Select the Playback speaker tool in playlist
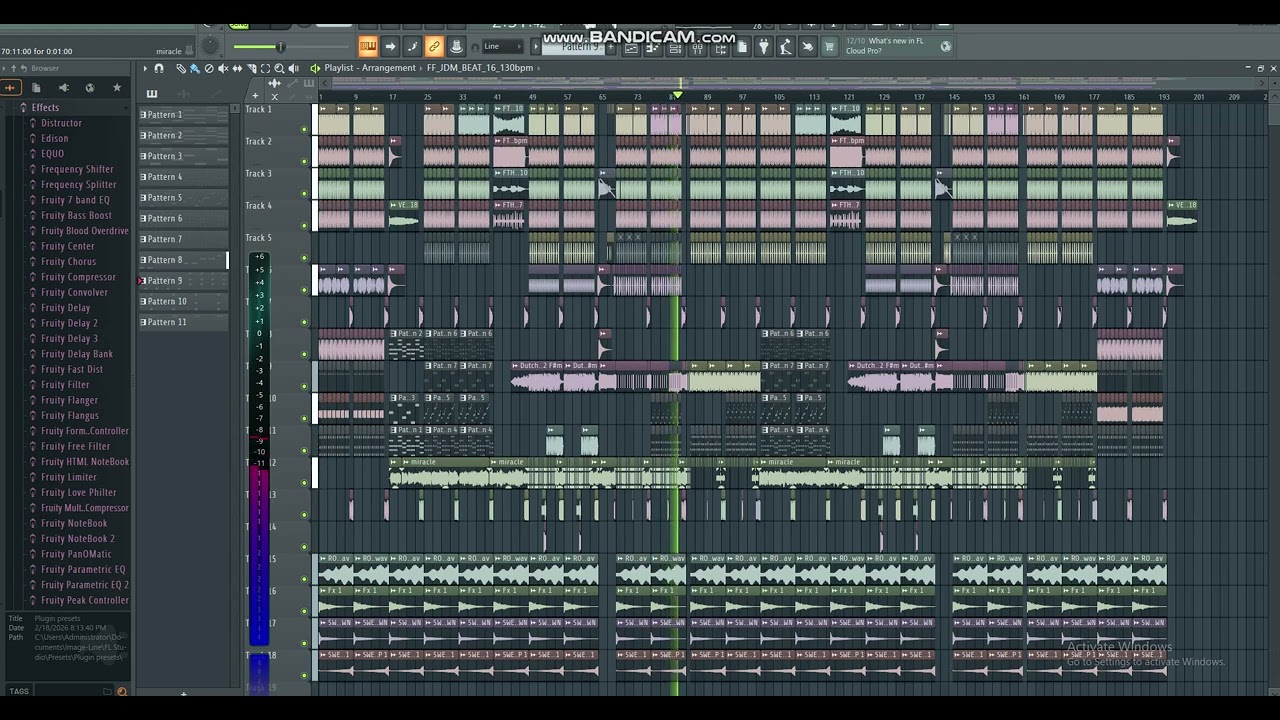 coord(293,68)
